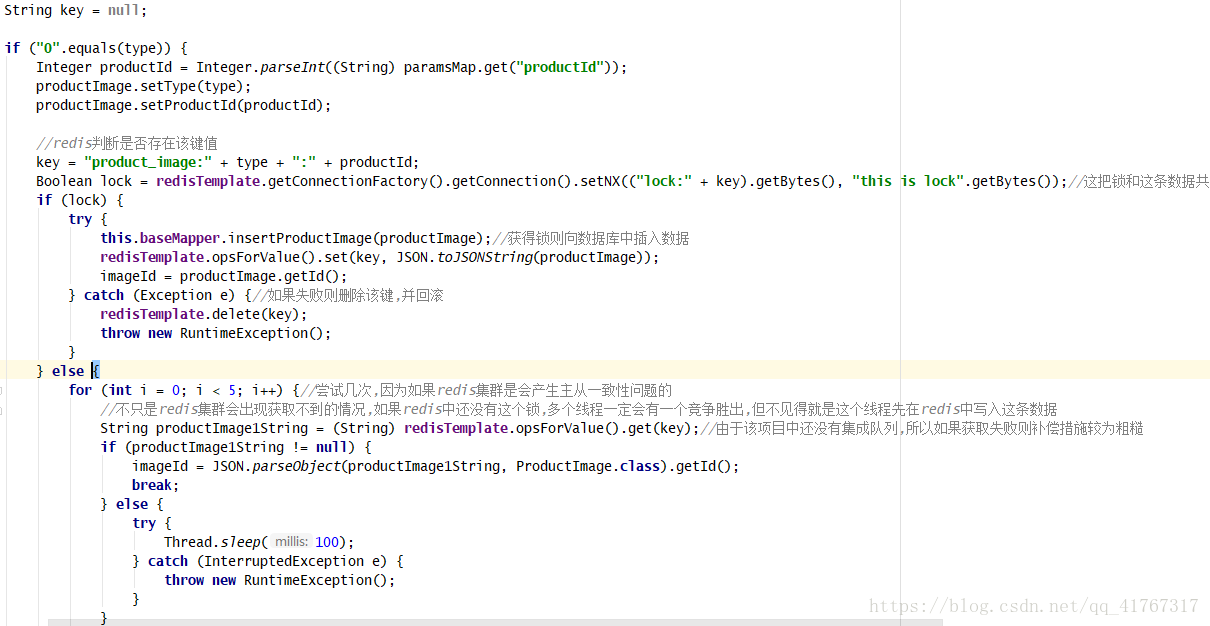The width and height of the screenshot is (1210, 626).
Task: Click the 'break;' statement
Action: (156, 485)
